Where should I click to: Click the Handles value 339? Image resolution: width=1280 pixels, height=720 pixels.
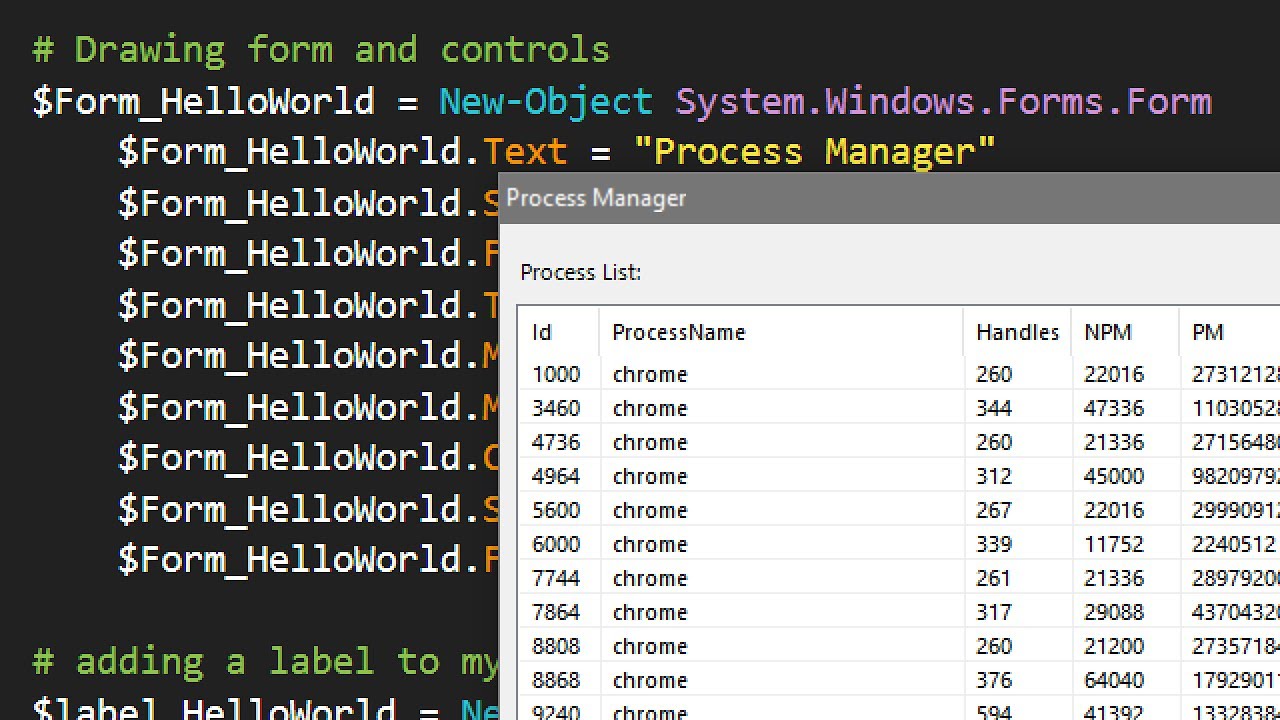pyautogui.click(x=994, y=544)
